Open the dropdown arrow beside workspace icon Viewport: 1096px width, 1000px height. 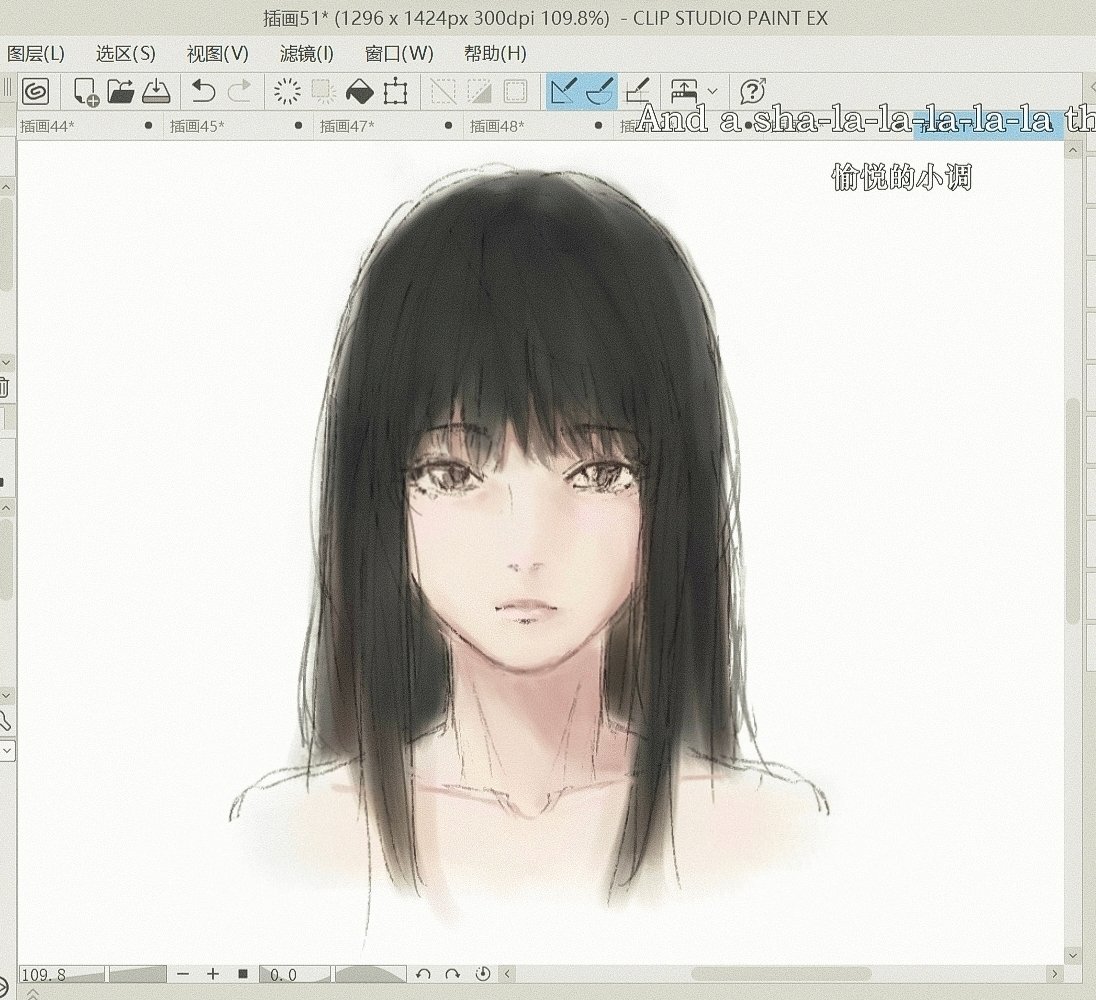712,92
